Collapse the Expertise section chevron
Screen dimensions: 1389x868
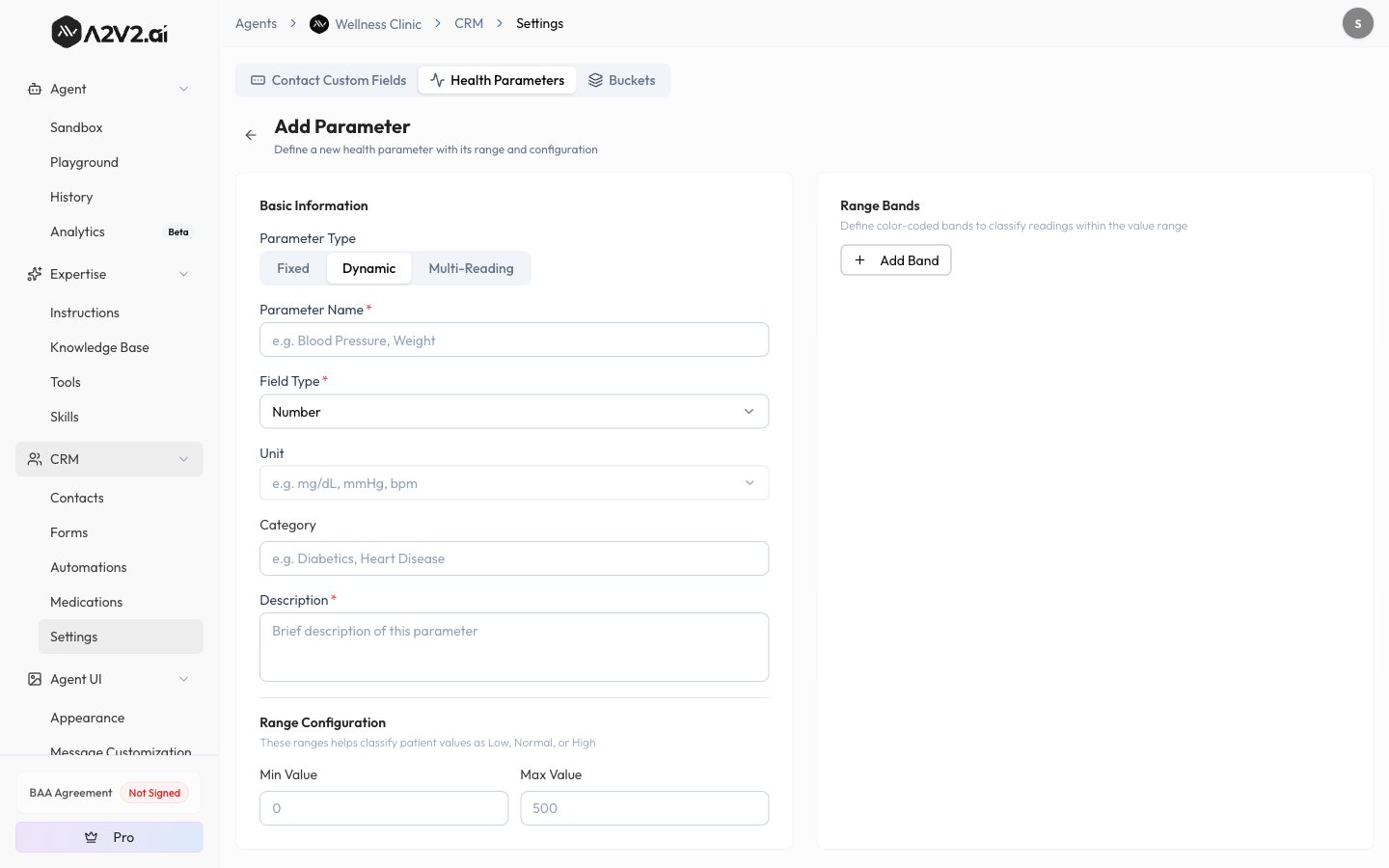pos(184,274)
